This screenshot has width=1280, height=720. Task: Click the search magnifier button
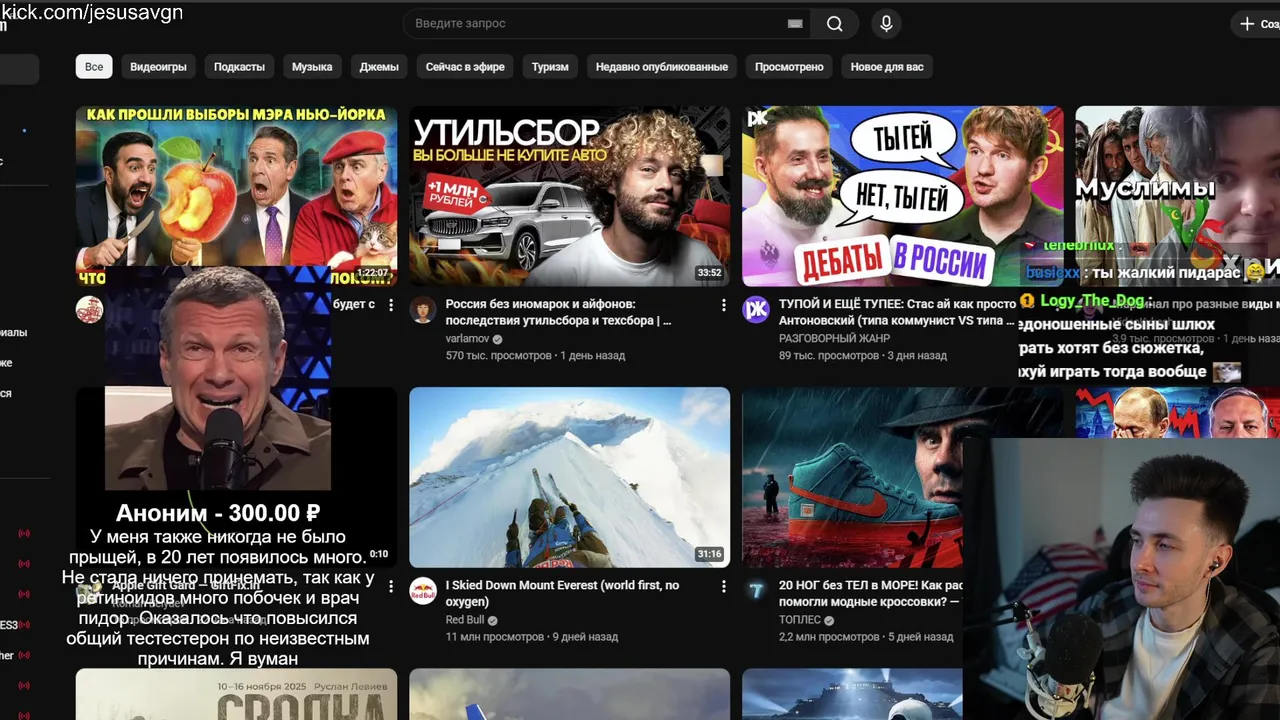(x=835, y=24)
